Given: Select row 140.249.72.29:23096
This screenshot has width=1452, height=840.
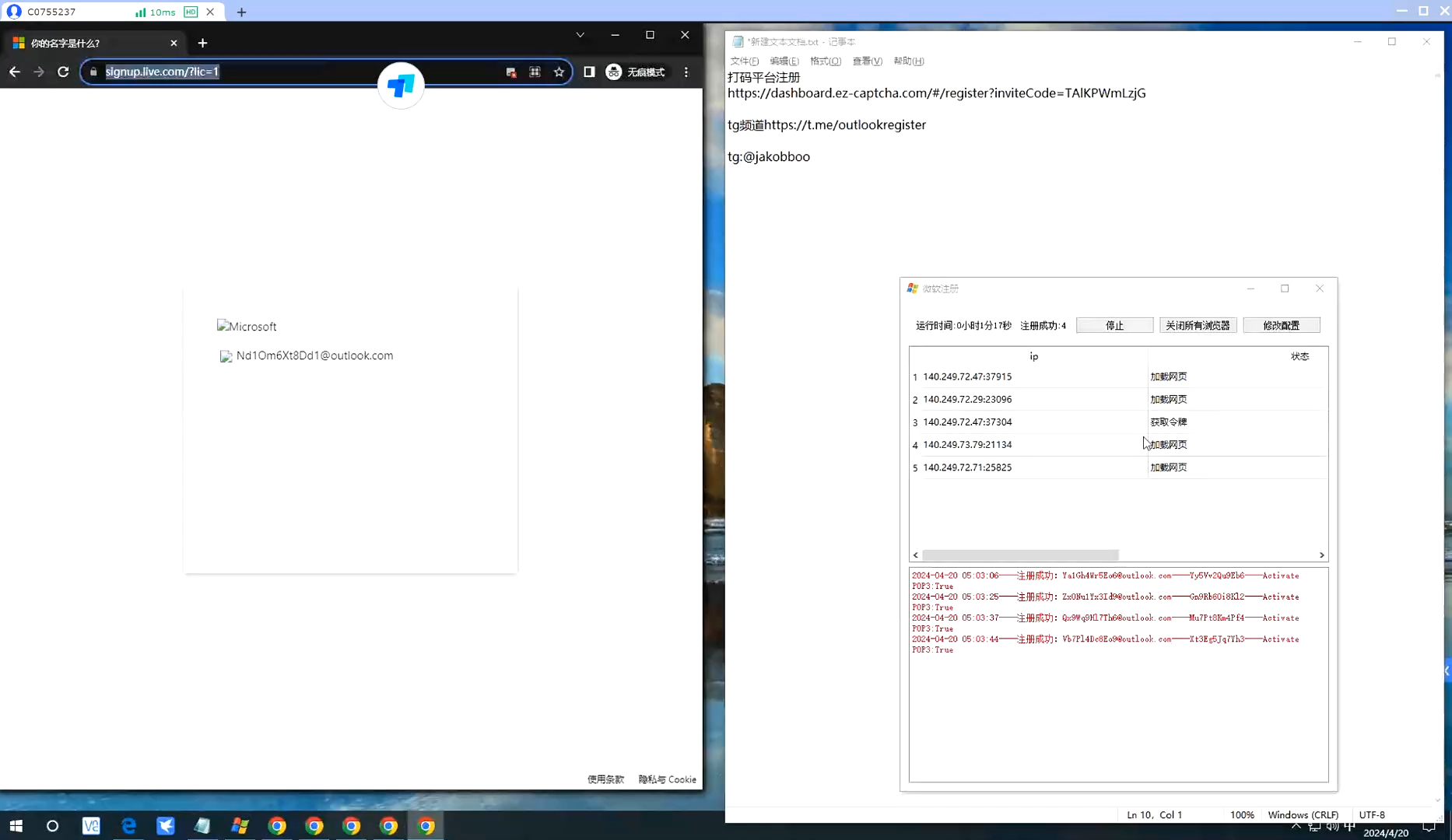Looking at the screenshot, I should pos(1118,399).
